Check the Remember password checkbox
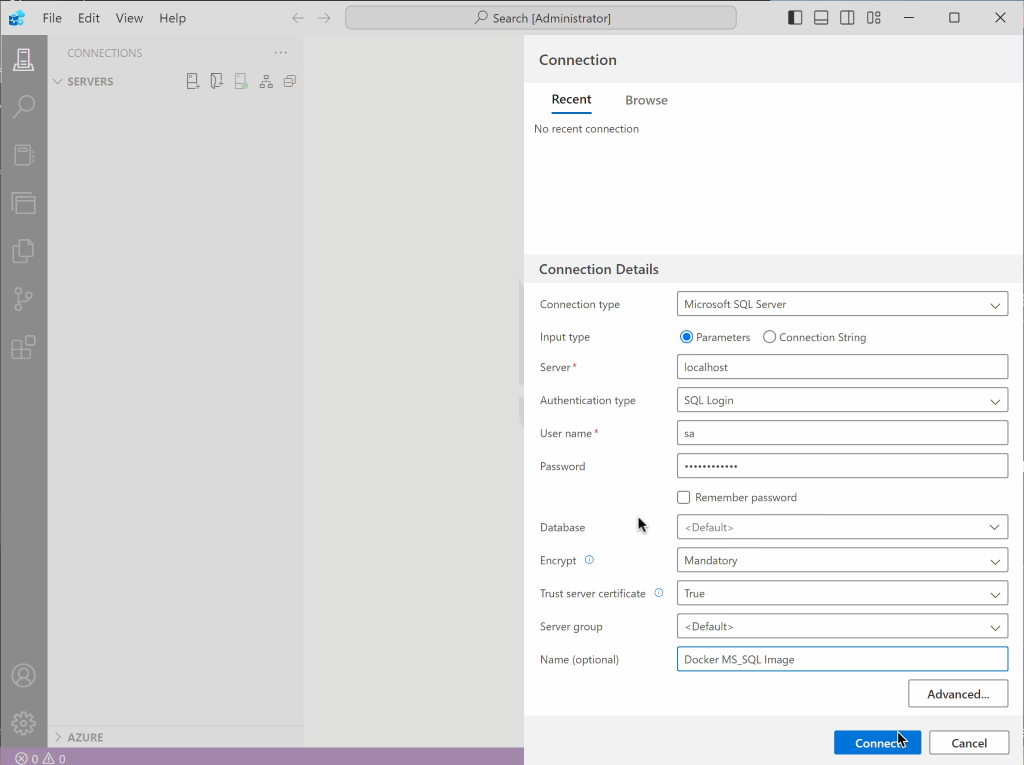 point(683,497)
